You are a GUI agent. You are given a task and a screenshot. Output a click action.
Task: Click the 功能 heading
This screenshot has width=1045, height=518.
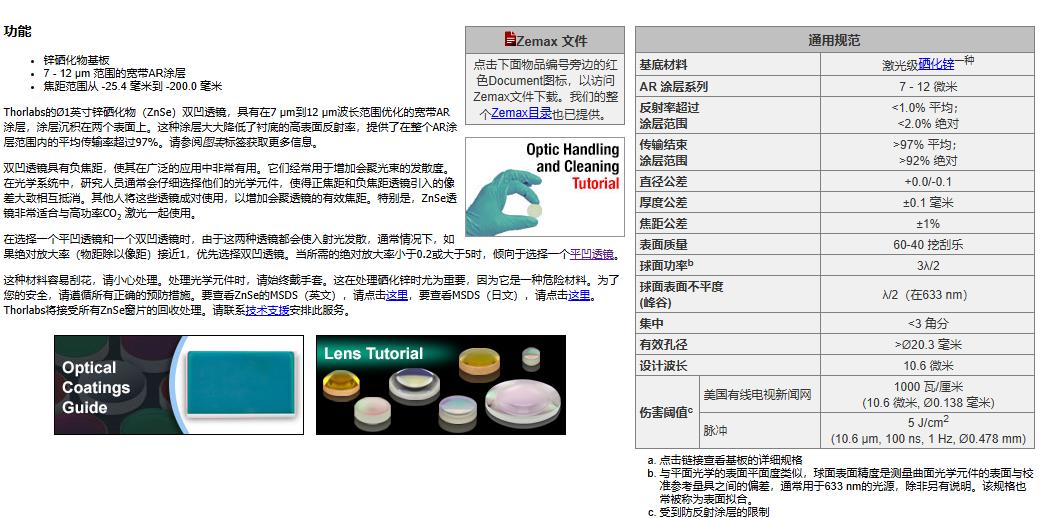(x=17, y=31)
